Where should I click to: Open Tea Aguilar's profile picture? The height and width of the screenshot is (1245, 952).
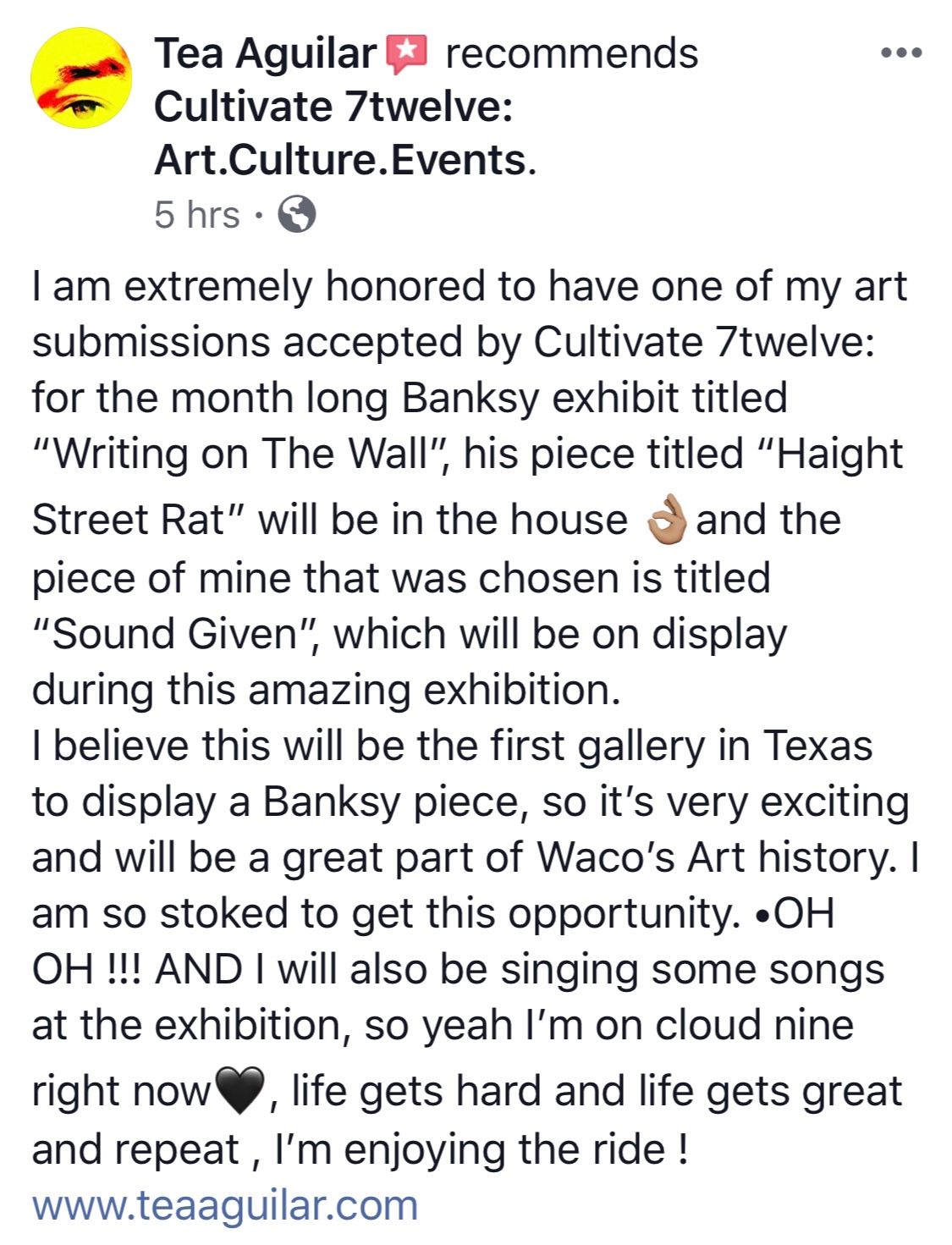pyautogui.click(x=81, y=78)
